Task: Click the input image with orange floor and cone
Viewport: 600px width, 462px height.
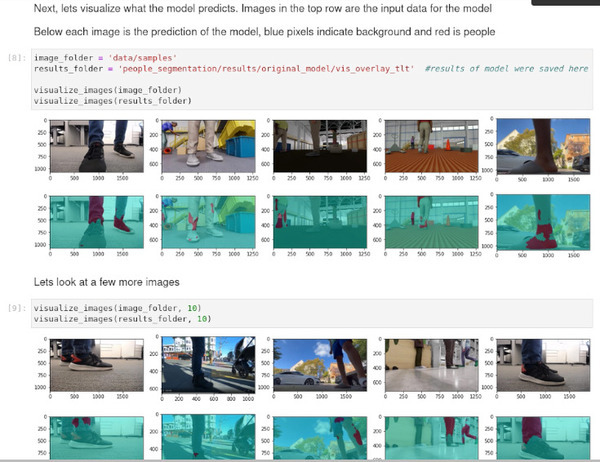Action: [x=428, y=145]
